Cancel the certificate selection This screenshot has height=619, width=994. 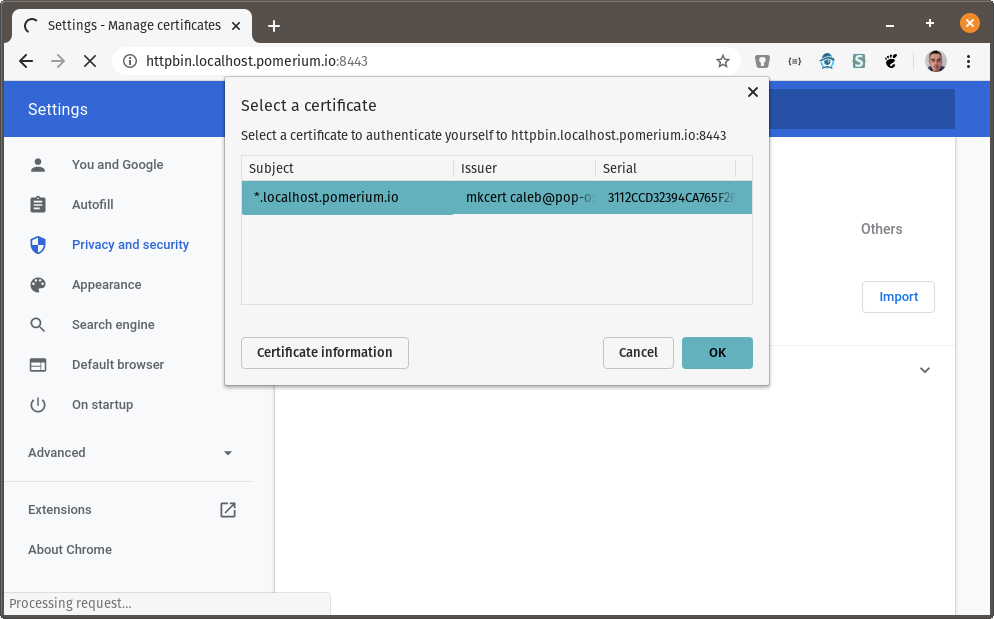638,353
